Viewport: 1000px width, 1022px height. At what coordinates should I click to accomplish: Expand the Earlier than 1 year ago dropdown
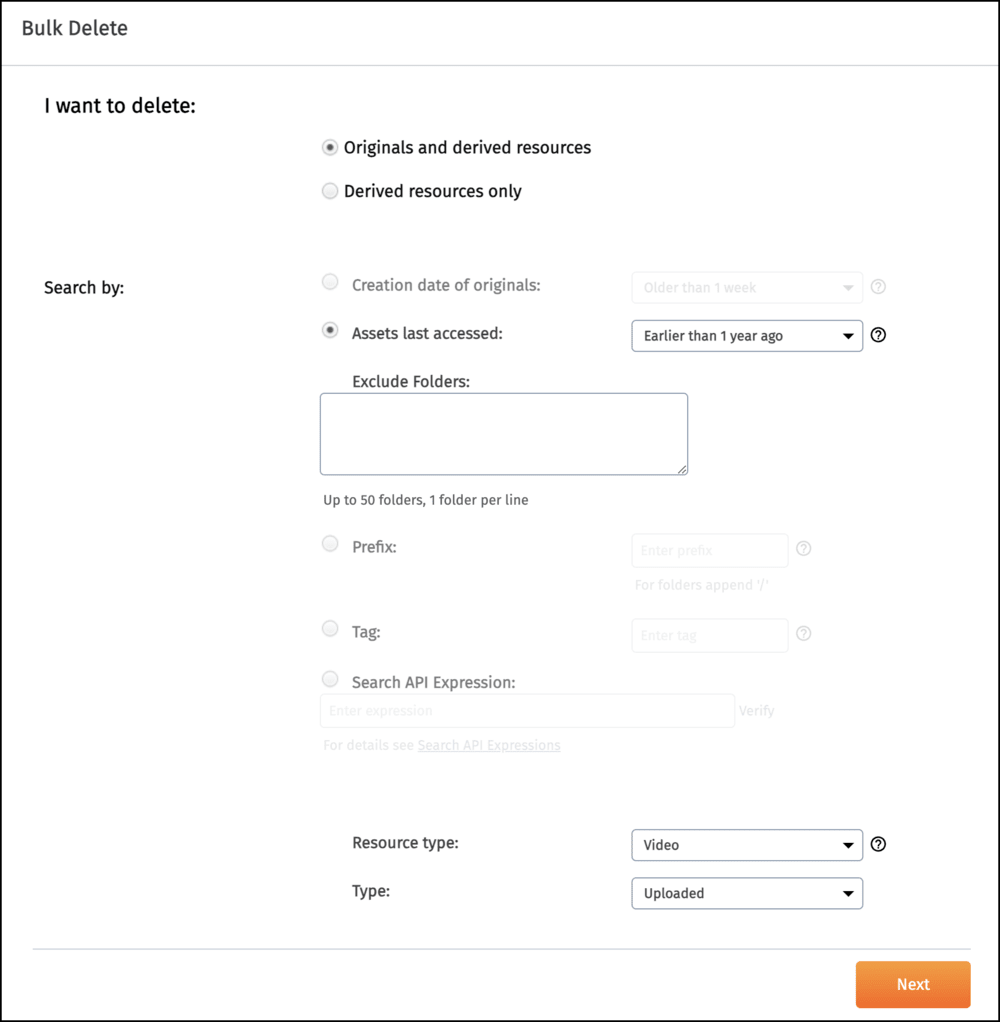pos(746,336)
